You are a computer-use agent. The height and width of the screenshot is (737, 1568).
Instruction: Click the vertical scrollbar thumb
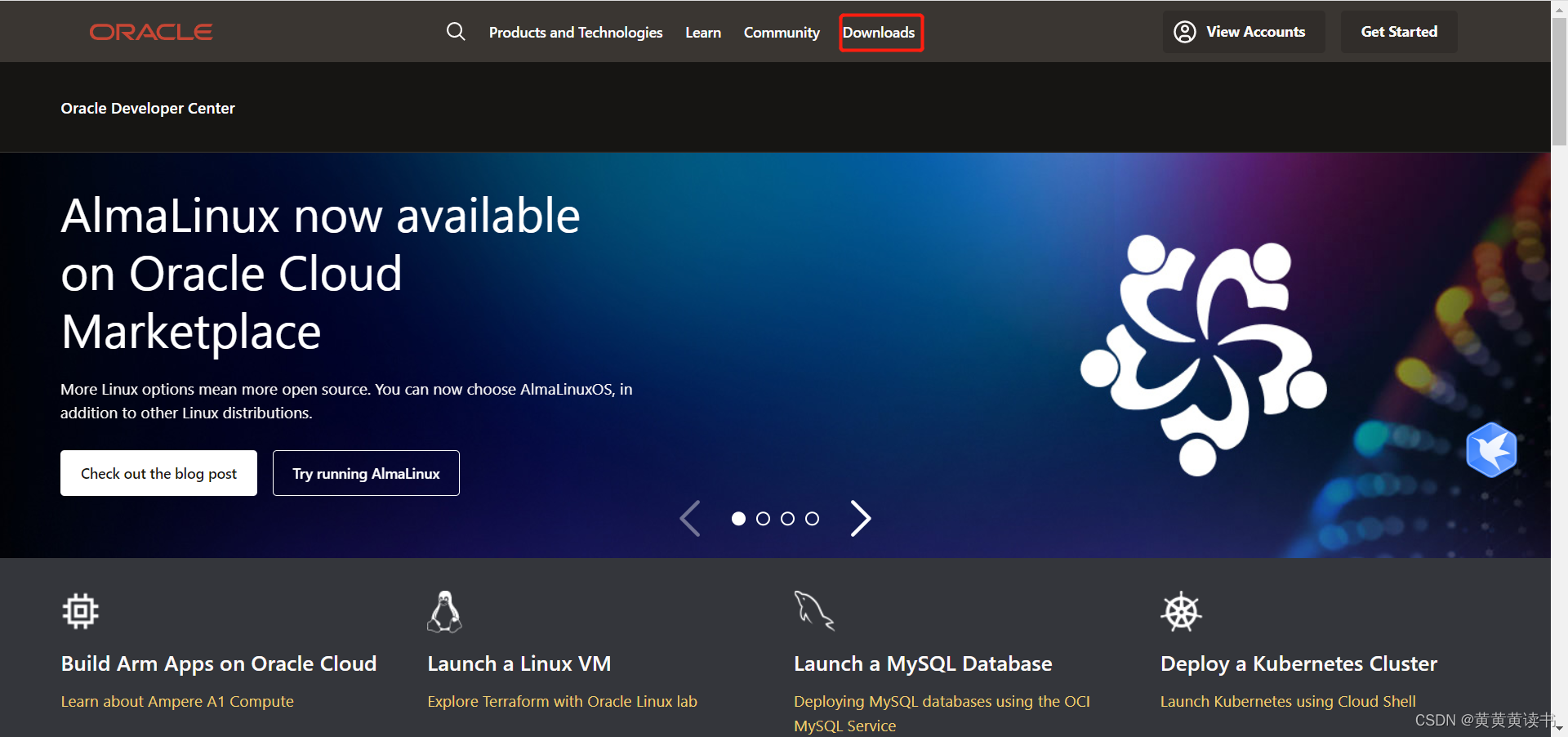click(1559, 82)
